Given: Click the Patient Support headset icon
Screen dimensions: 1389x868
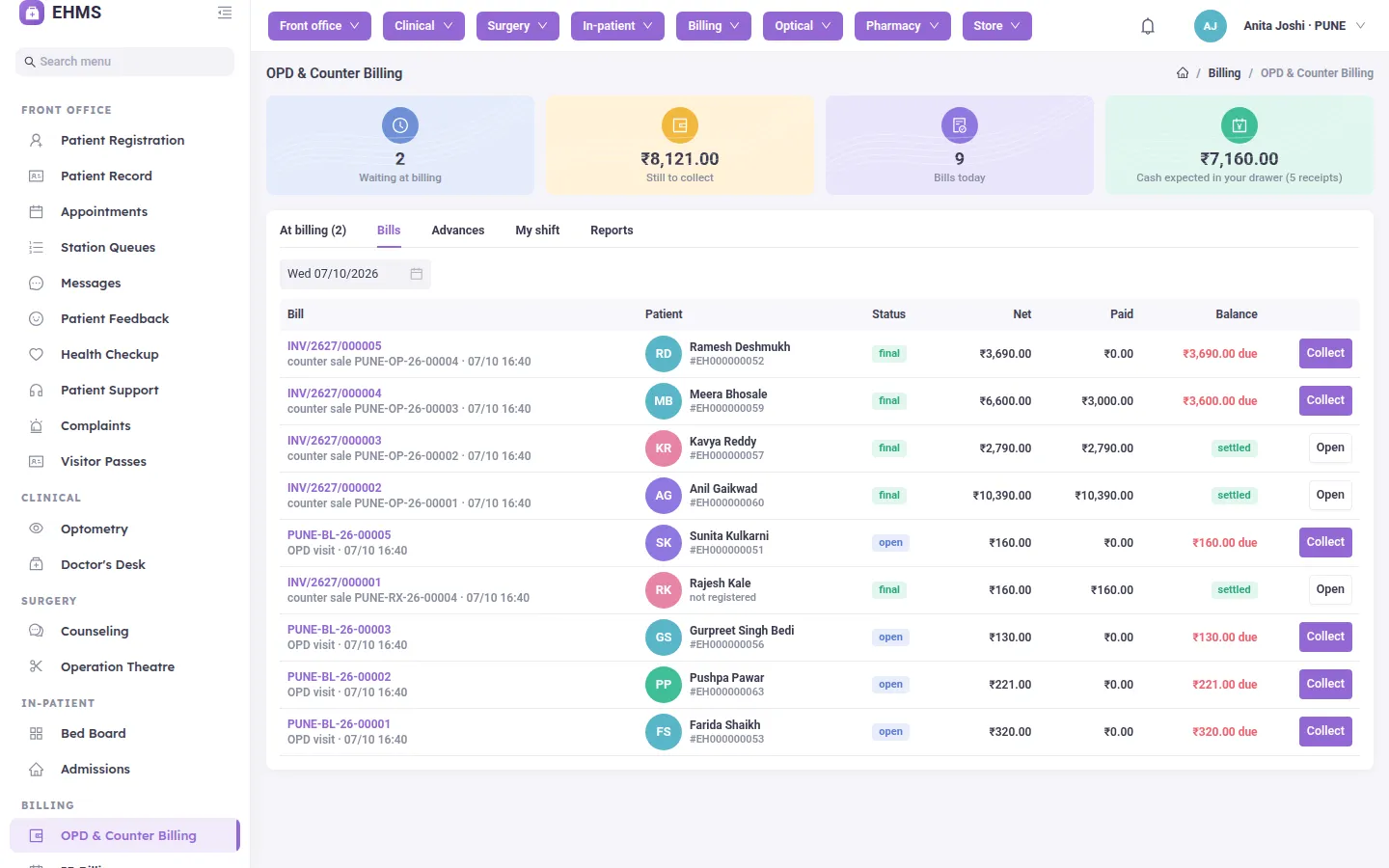Looking at the screenshot, I should pyautogui.click(x=37, y=391).
